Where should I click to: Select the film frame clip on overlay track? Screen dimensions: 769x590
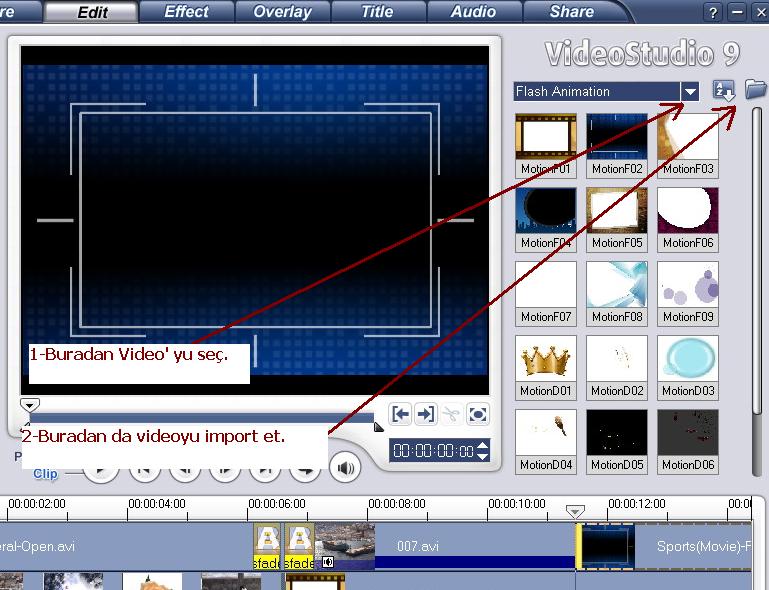(x=315, y=582)
